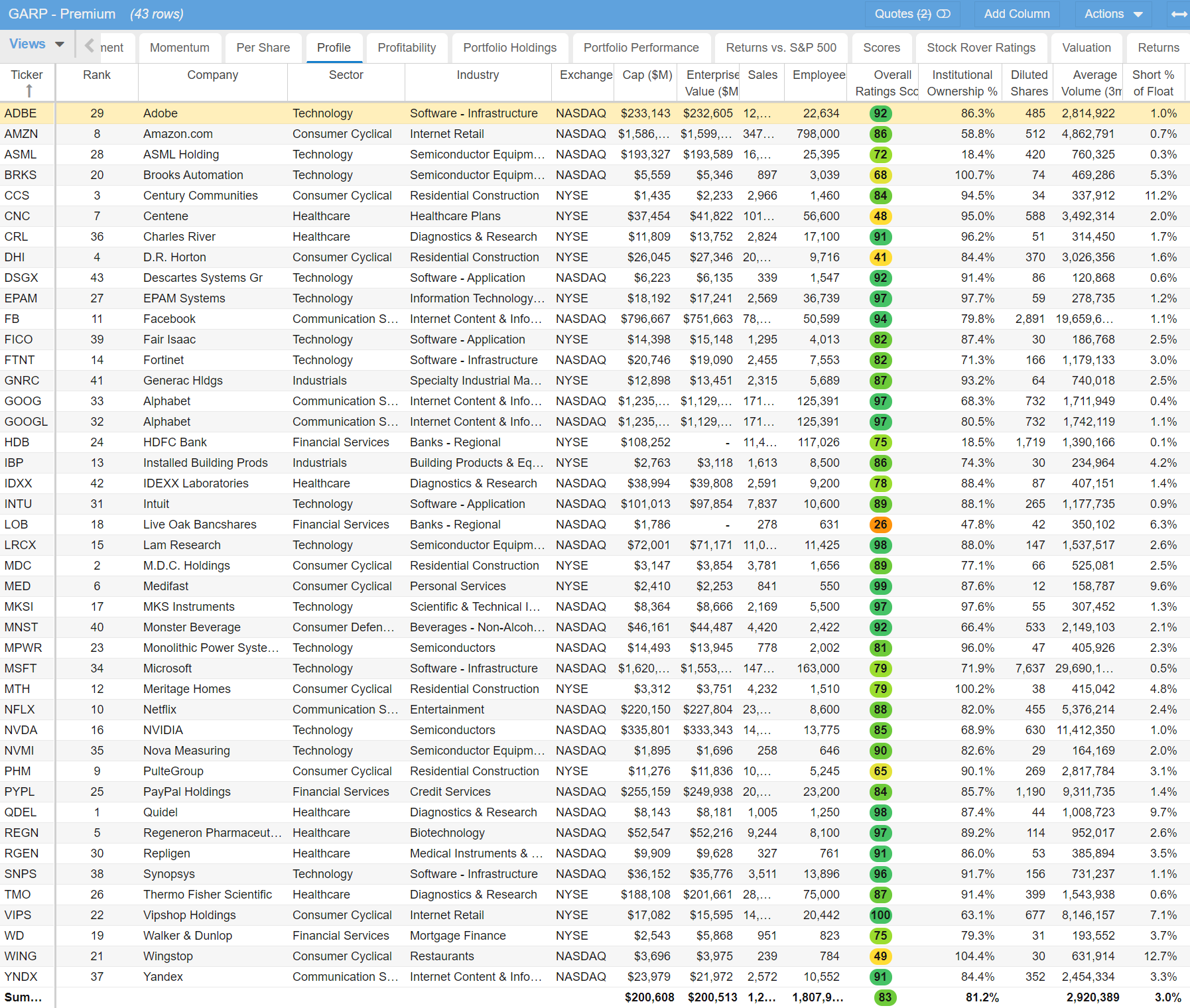Select the Regeneron Pharmaceut… company cell
Screen dimensions: 1190x1008
tap(212, 833)
